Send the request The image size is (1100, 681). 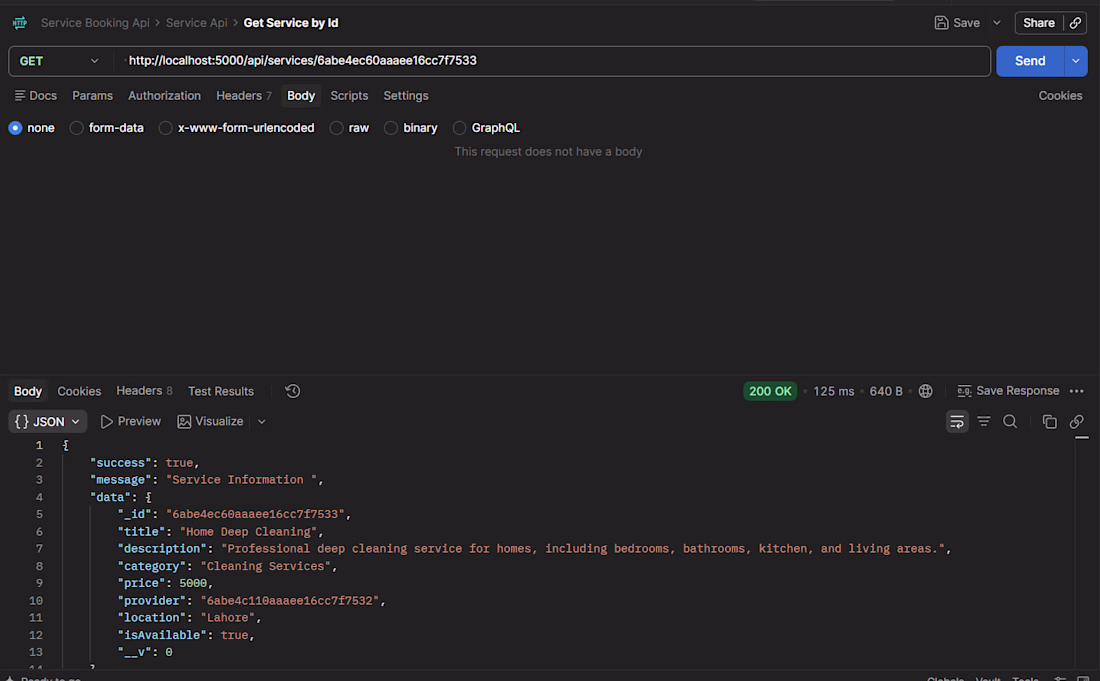(1030, 61)
